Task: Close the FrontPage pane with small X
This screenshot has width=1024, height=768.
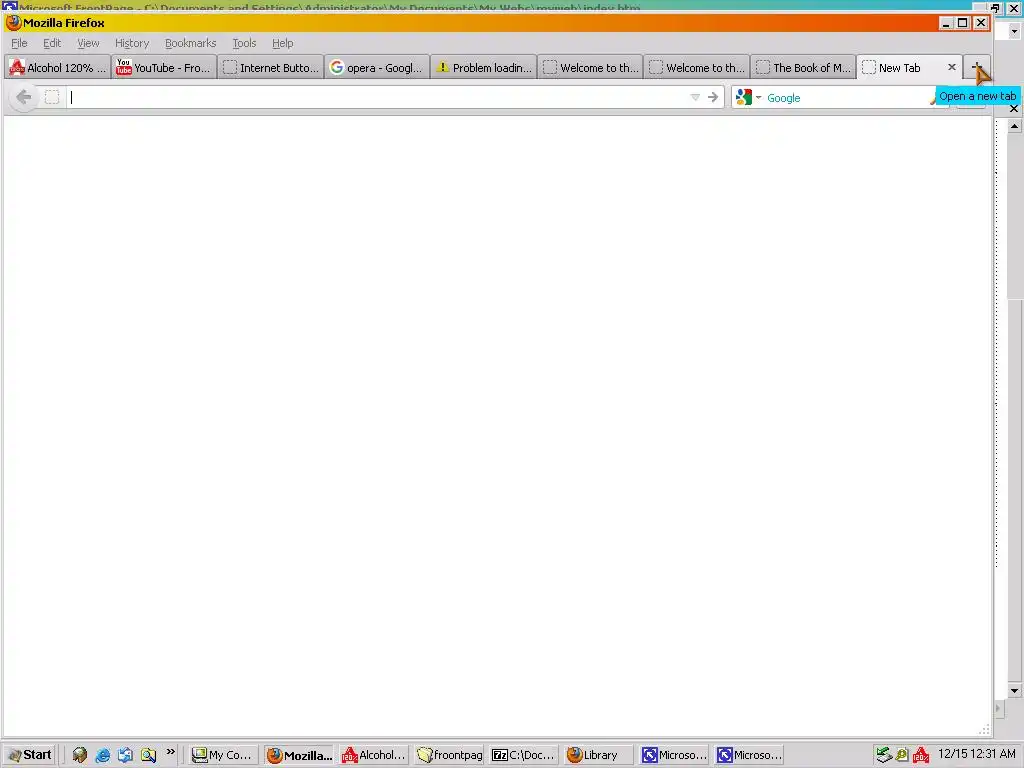Action: click(1014, 108)
